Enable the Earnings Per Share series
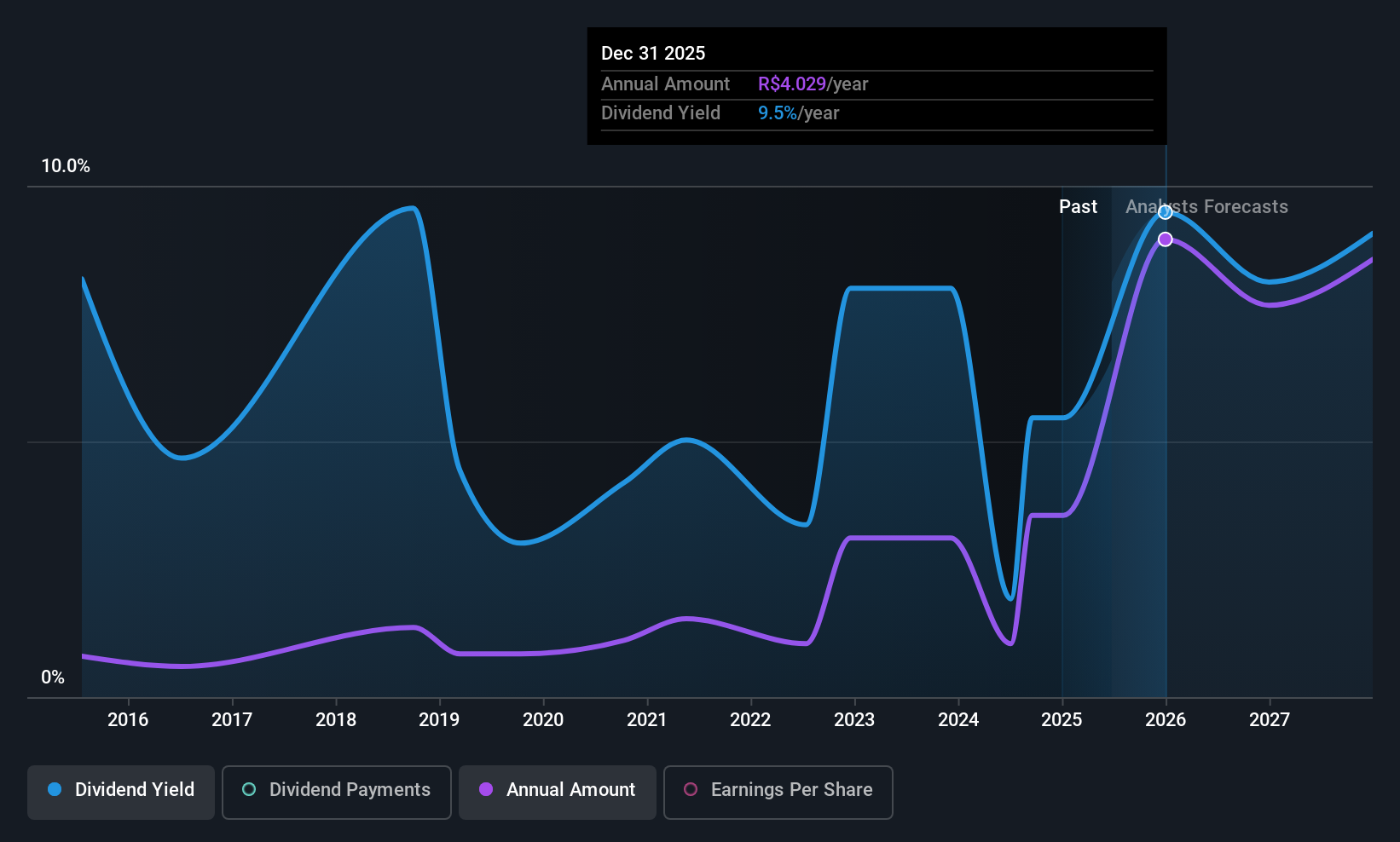Viewport: 1400px width, 842px height. (x=778, y=793)
